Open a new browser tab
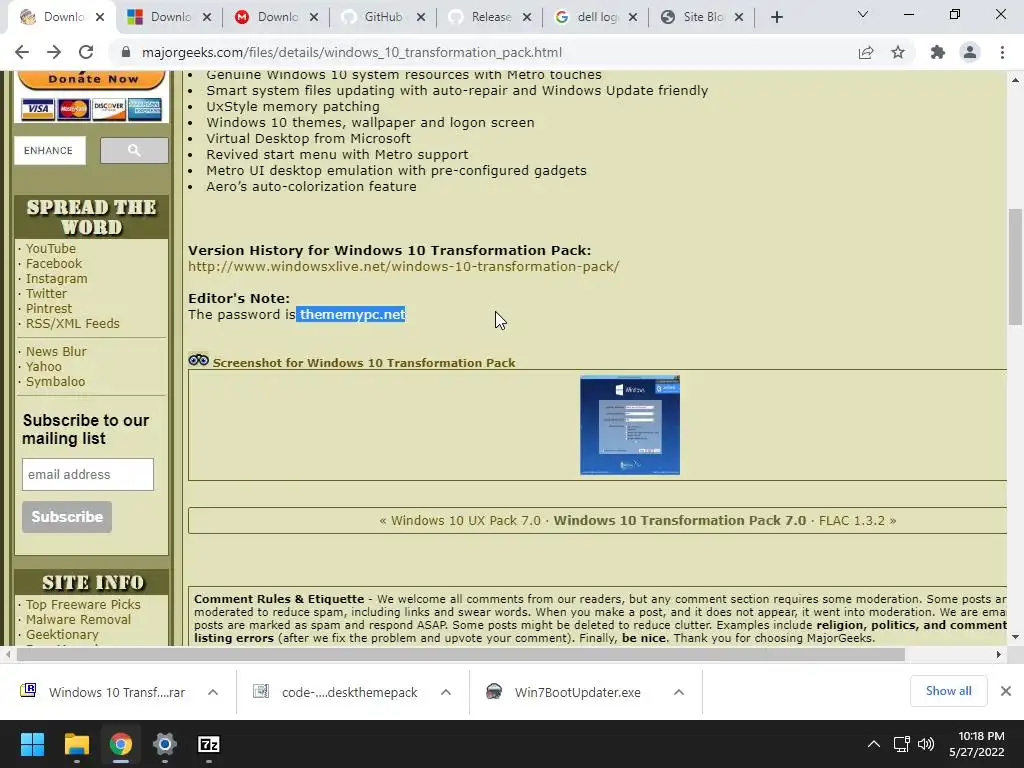1024x768 pixels. pyautogui.click(x=776, y=17)
